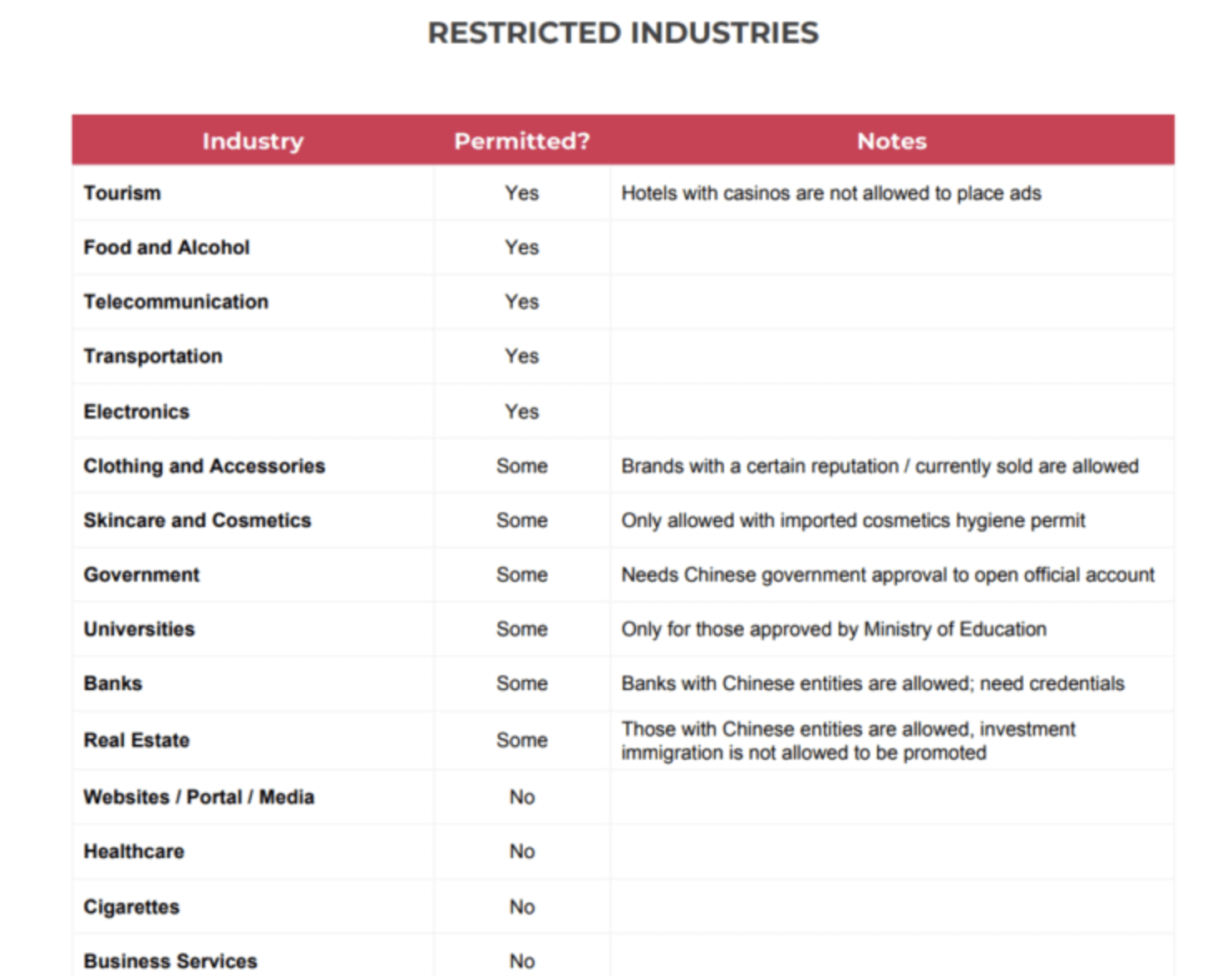Click the Real Estate investment immigration note
The image size is (1232, 976).
pos(847,740)
